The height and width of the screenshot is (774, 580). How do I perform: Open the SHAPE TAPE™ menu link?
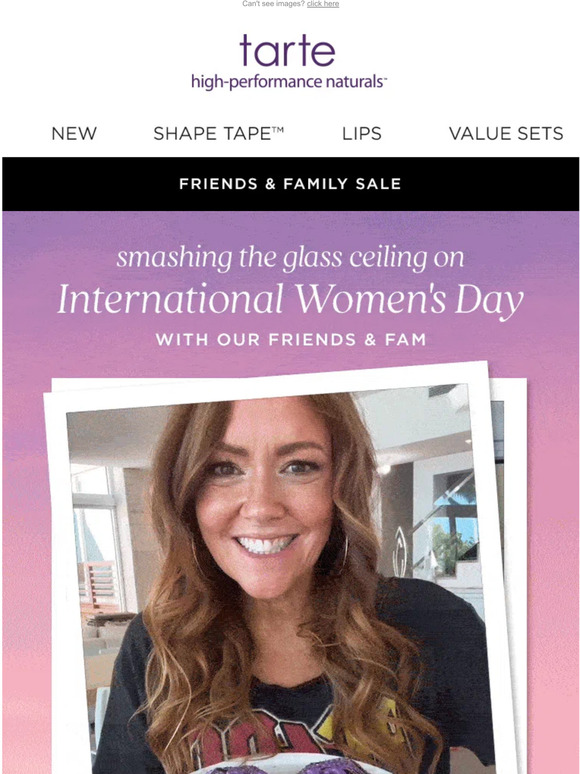(218, 133)
